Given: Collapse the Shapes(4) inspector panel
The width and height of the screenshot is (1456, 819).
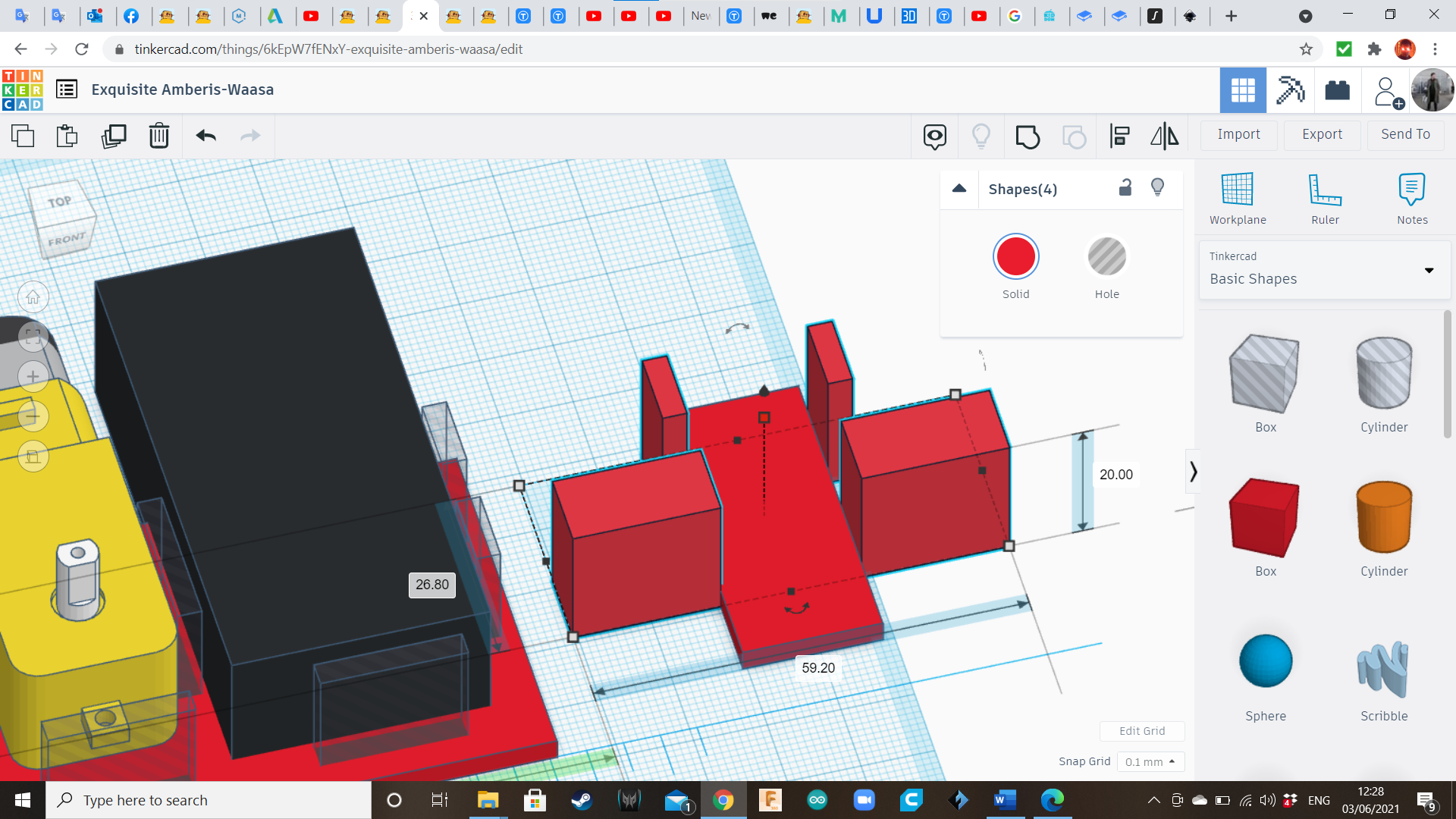Looking at the screenshot, I should [959, 189].
